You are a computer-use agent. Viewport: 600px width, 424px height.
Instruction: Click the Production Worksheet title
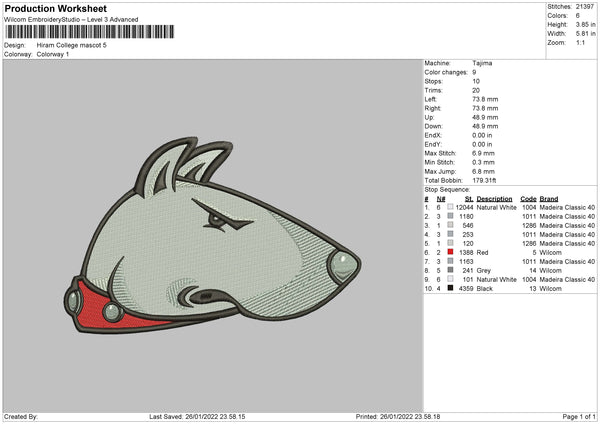click(x=55, y=9)
